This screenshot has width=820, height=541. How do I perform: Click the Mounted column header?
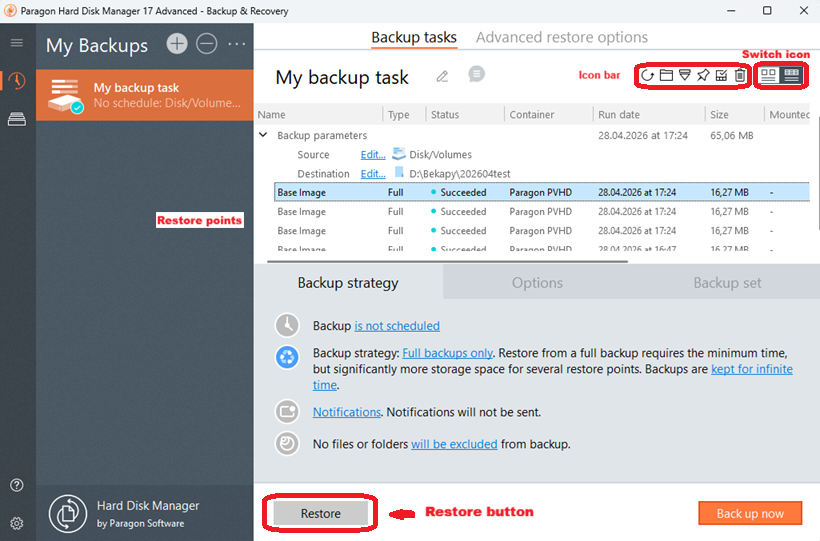[789, 115]
